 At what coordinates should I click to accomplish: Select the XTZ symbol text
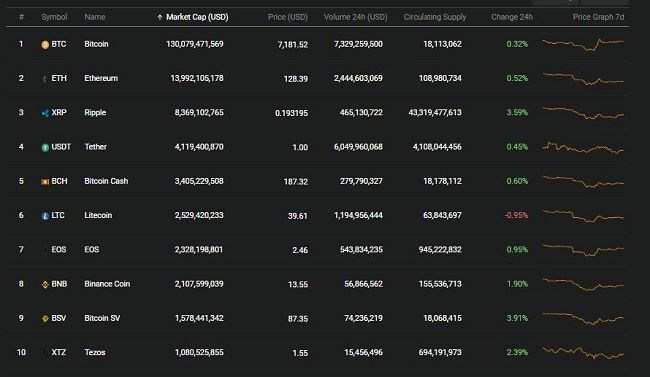[x=58, y=353]
